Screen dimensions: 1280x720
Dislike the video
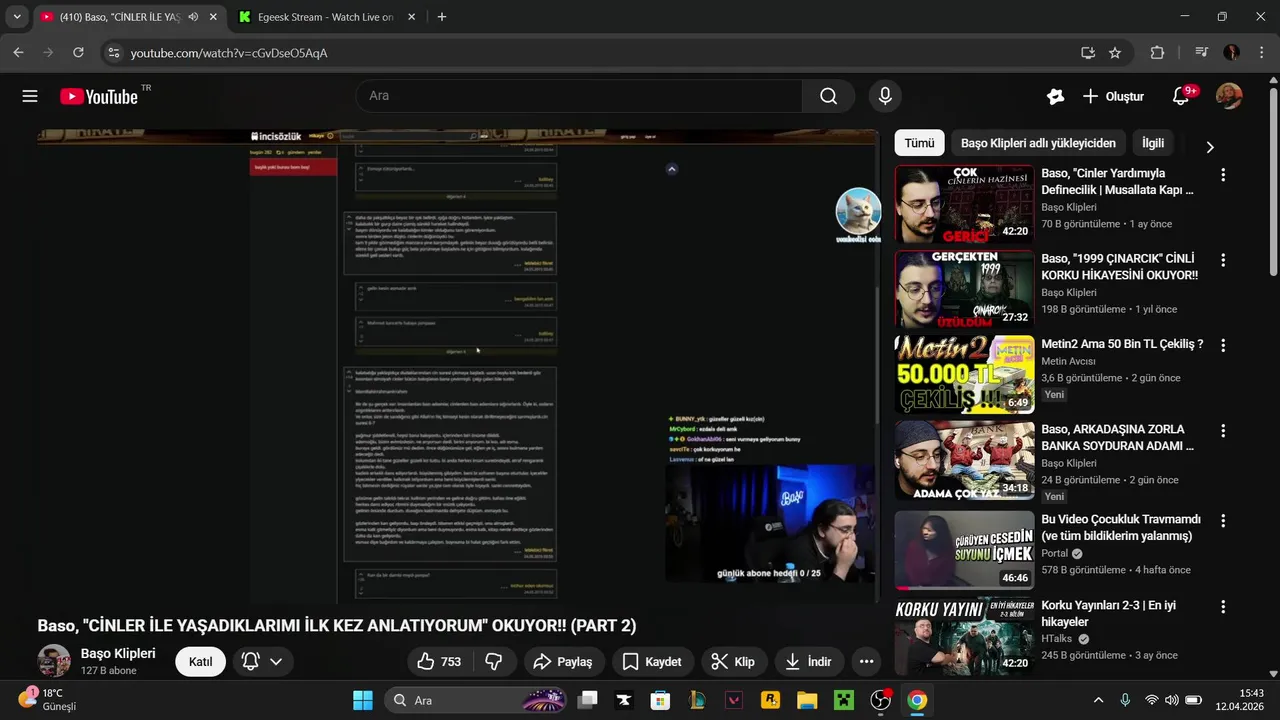tap(494, 661)
